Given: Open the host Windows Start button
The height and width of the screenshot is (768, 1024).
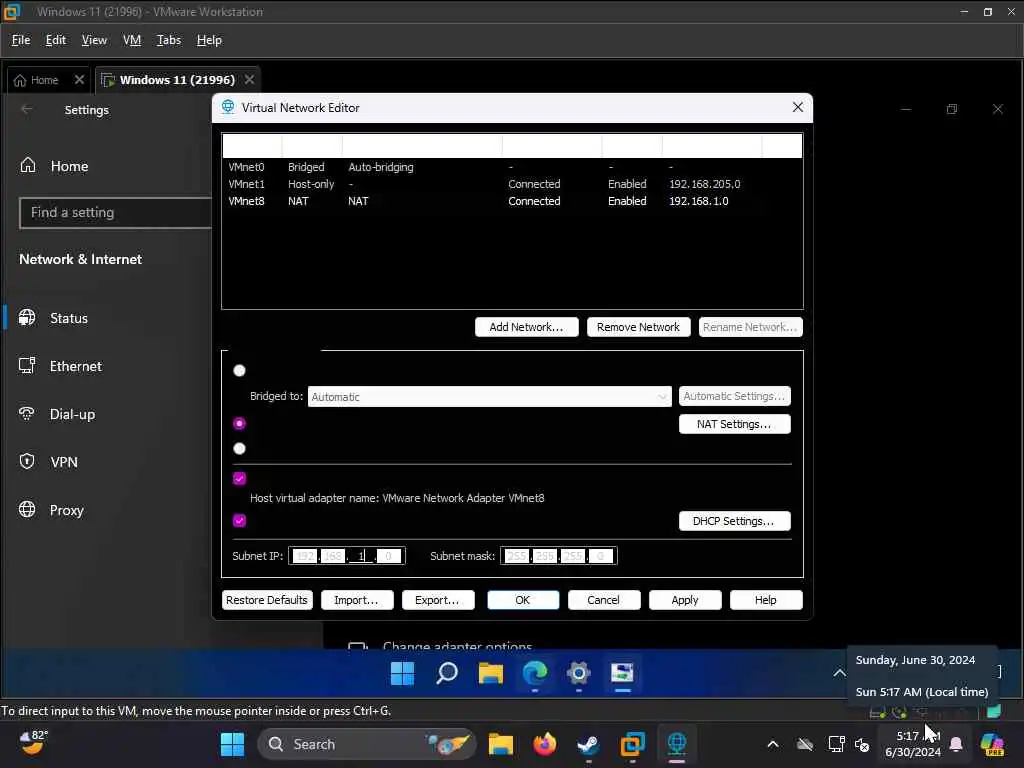Looking at the screenshot, I should pos(232,744).
